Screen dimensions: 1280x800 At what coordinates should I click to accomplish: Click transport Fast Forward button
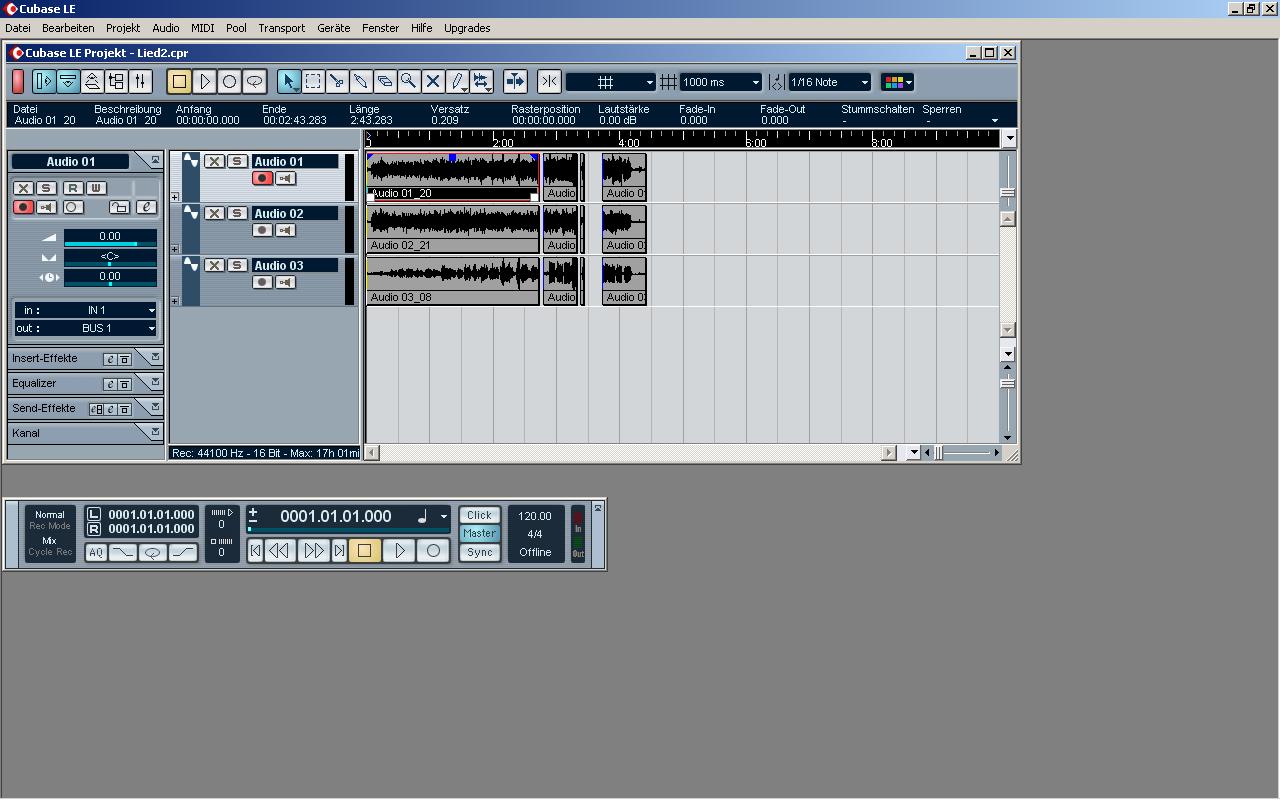(314, 550)
